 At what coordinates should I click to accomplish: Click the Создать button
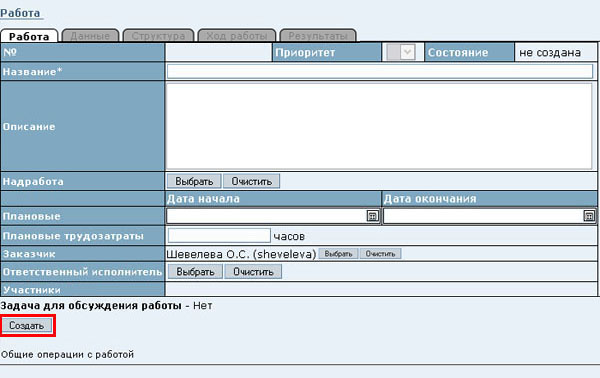pyautogui.click(x=26, y=326)
